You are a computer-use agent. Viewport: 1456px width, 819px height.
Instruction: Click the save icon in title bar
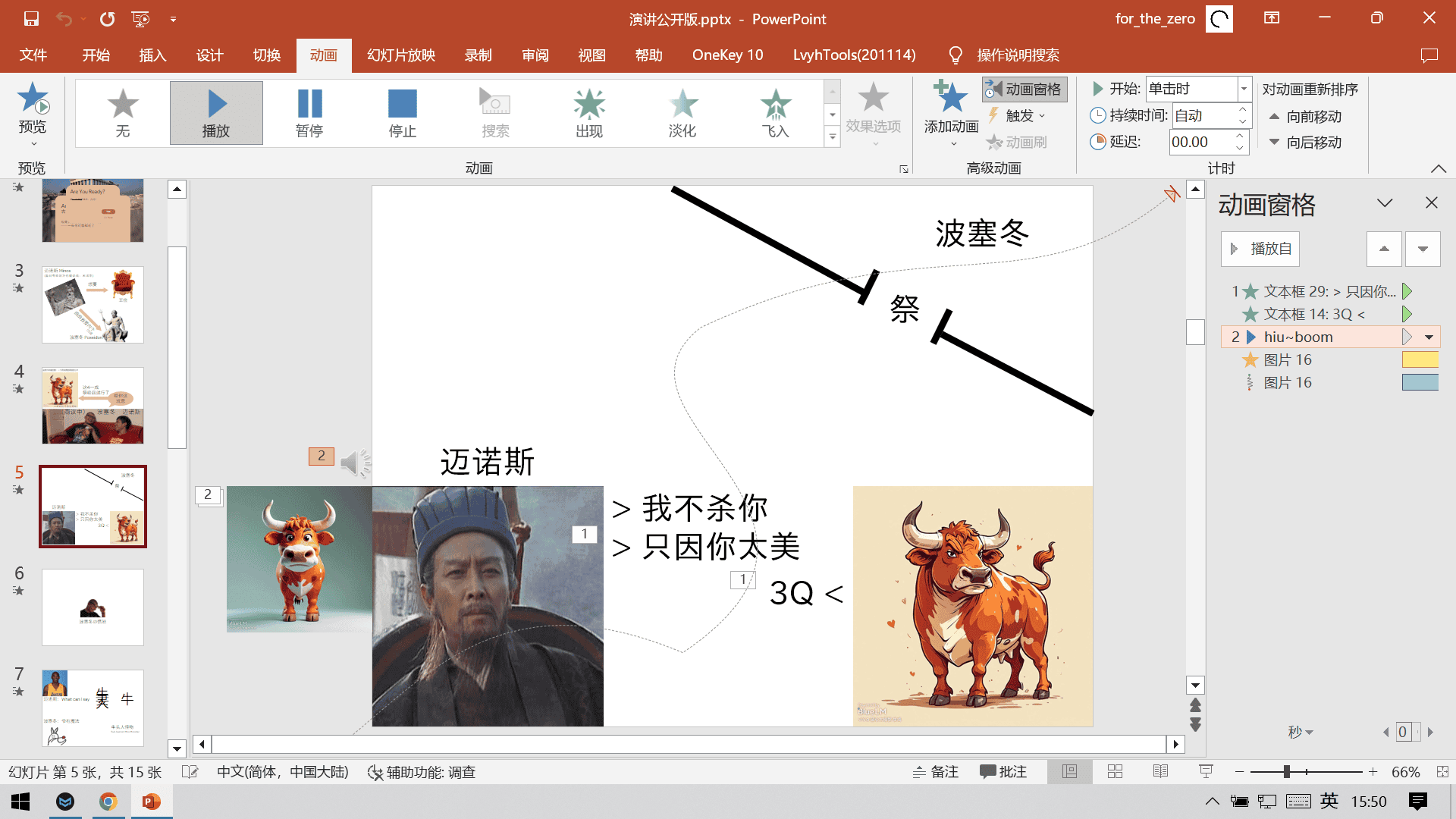31,18
